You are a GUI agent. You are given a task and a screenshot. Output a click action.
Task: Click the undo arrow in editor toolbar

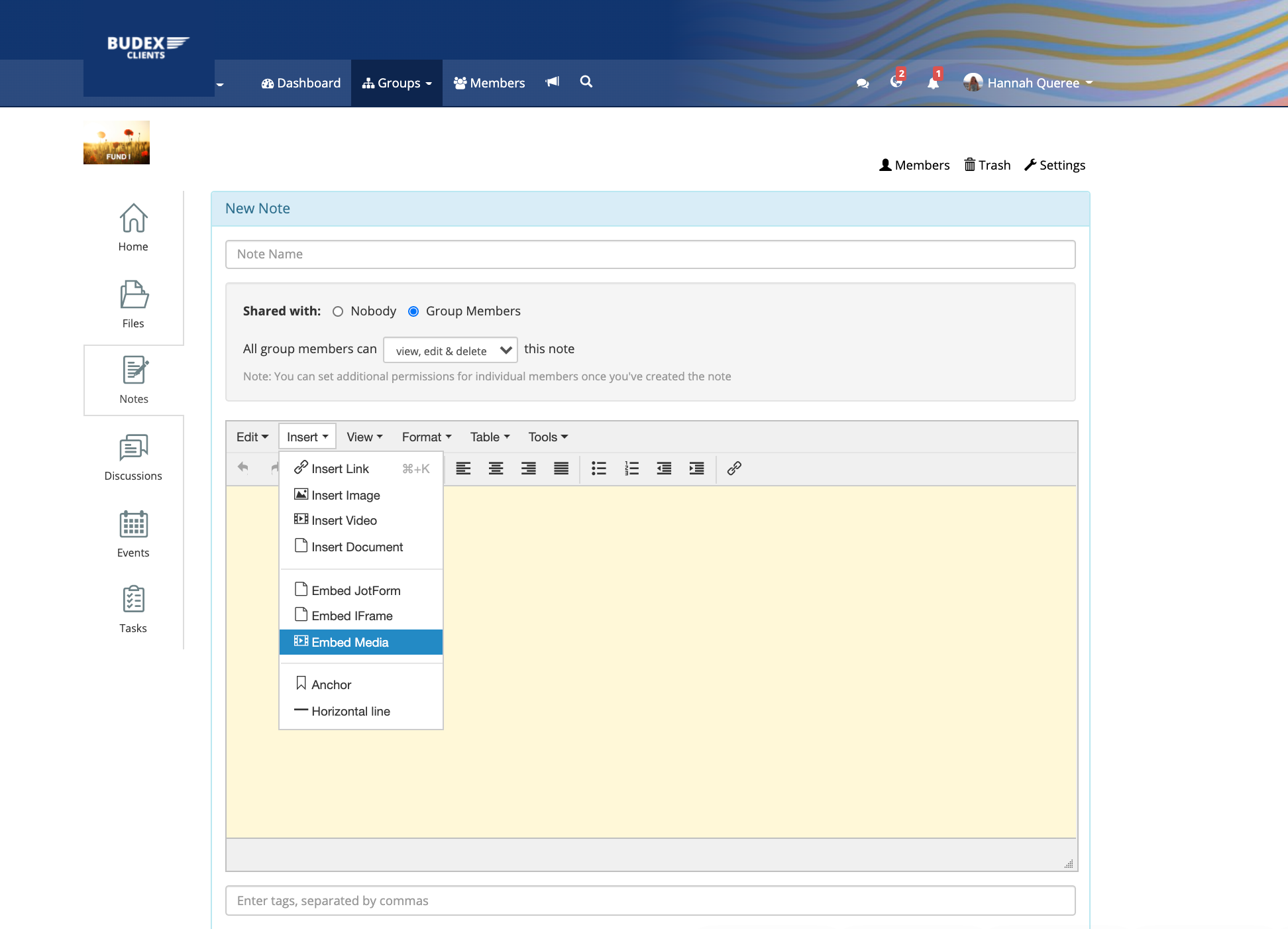243,468
